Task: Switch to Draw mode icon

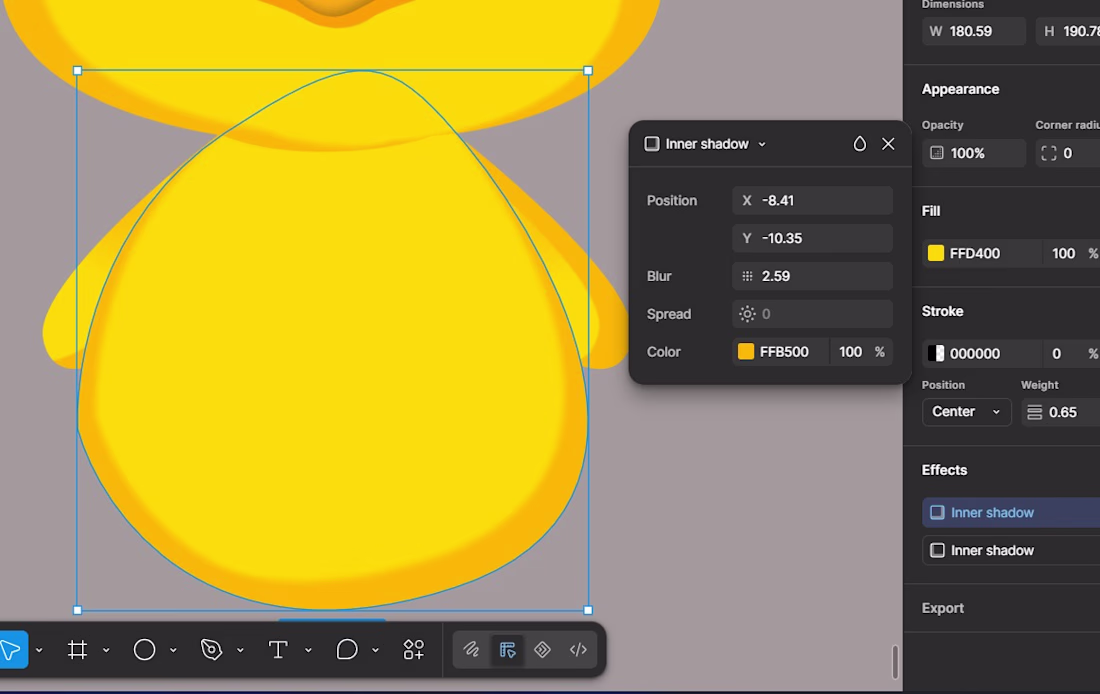Action: point(471,650)
